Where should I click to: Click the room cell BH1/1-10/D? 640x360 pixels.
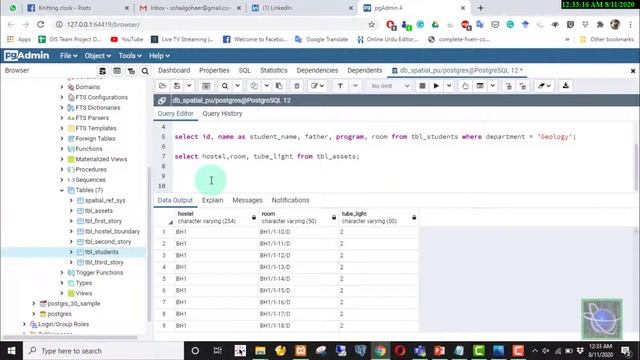[298, 232]
